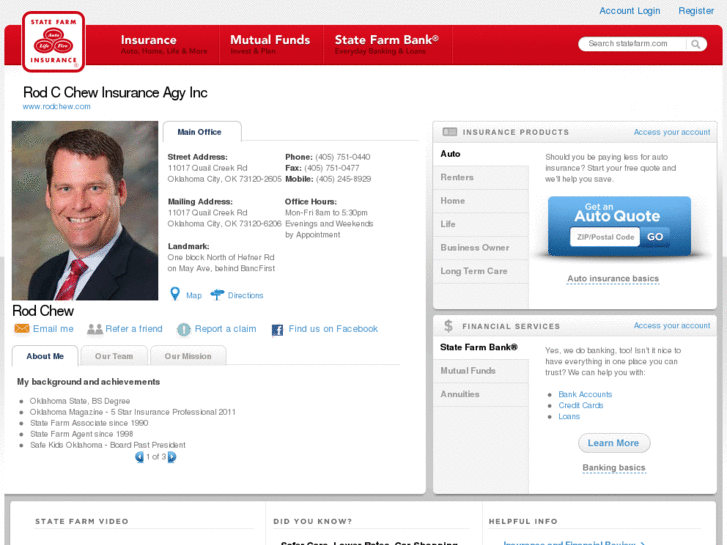Click Find us on Facebook link
This screenshot has height=545, width=727.
click(x=333, y=329)
